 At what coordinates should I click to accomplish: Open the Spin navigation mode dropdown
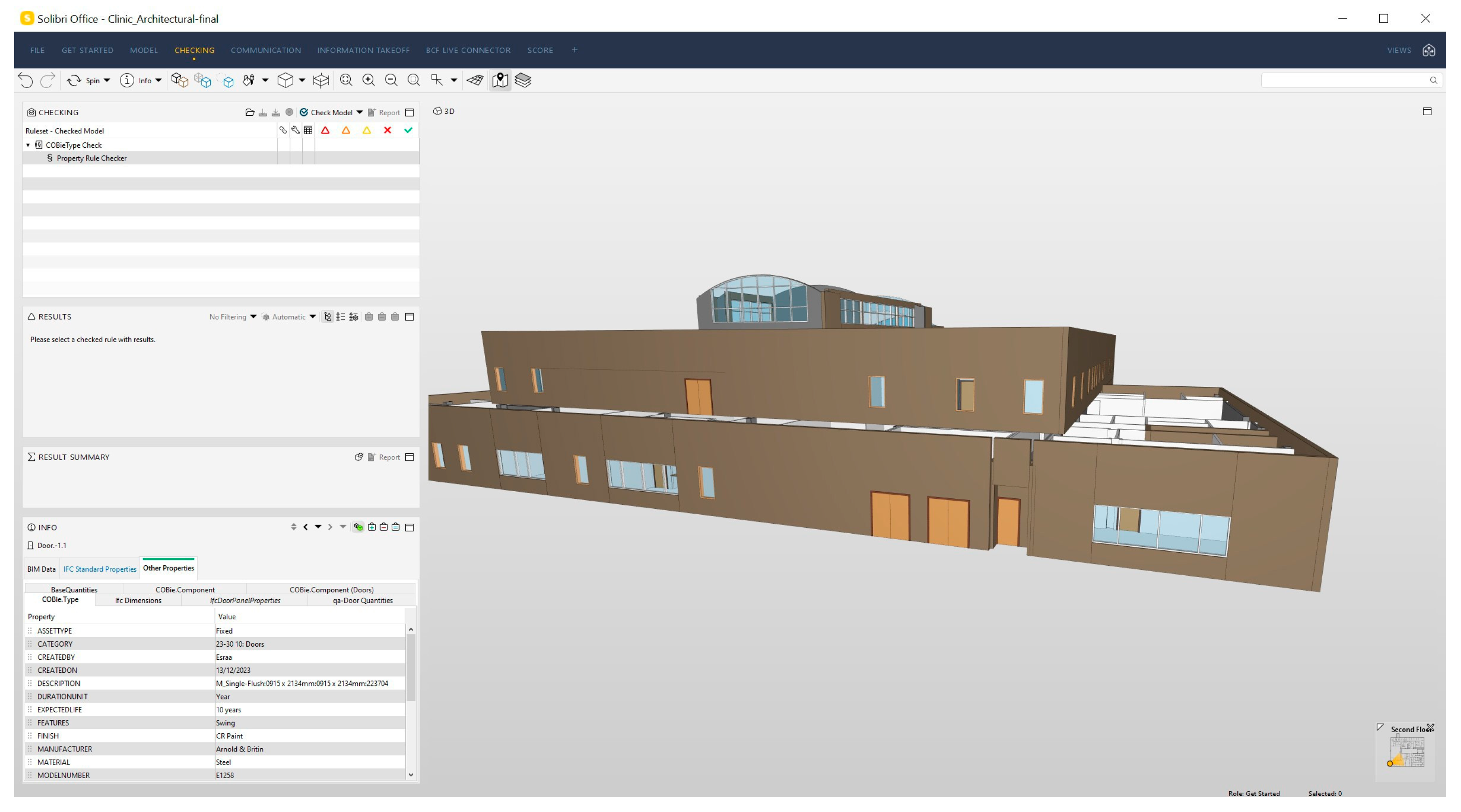tap(107, 80)
